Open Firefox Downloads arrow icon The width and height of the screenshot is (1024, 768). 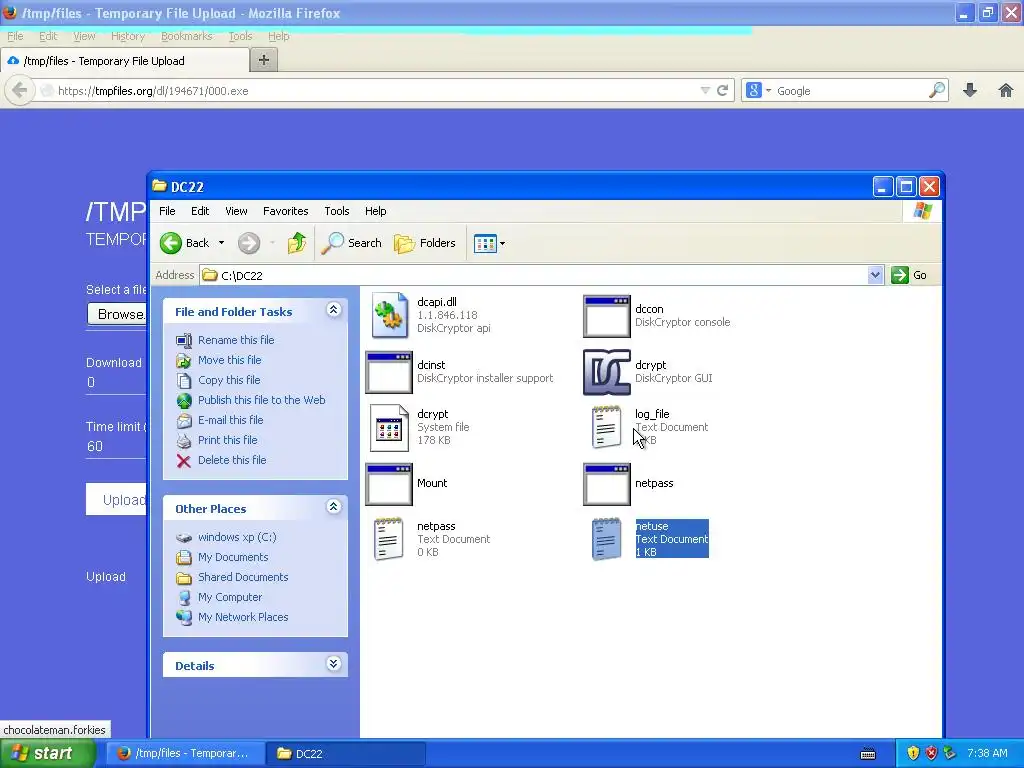point(970,90)
